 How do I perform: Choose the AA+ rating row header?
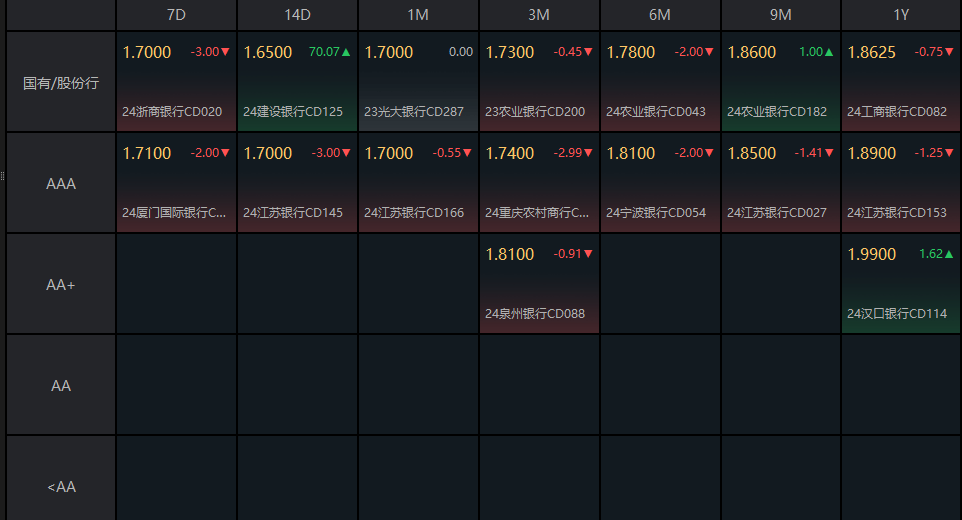tap(61, 285)
